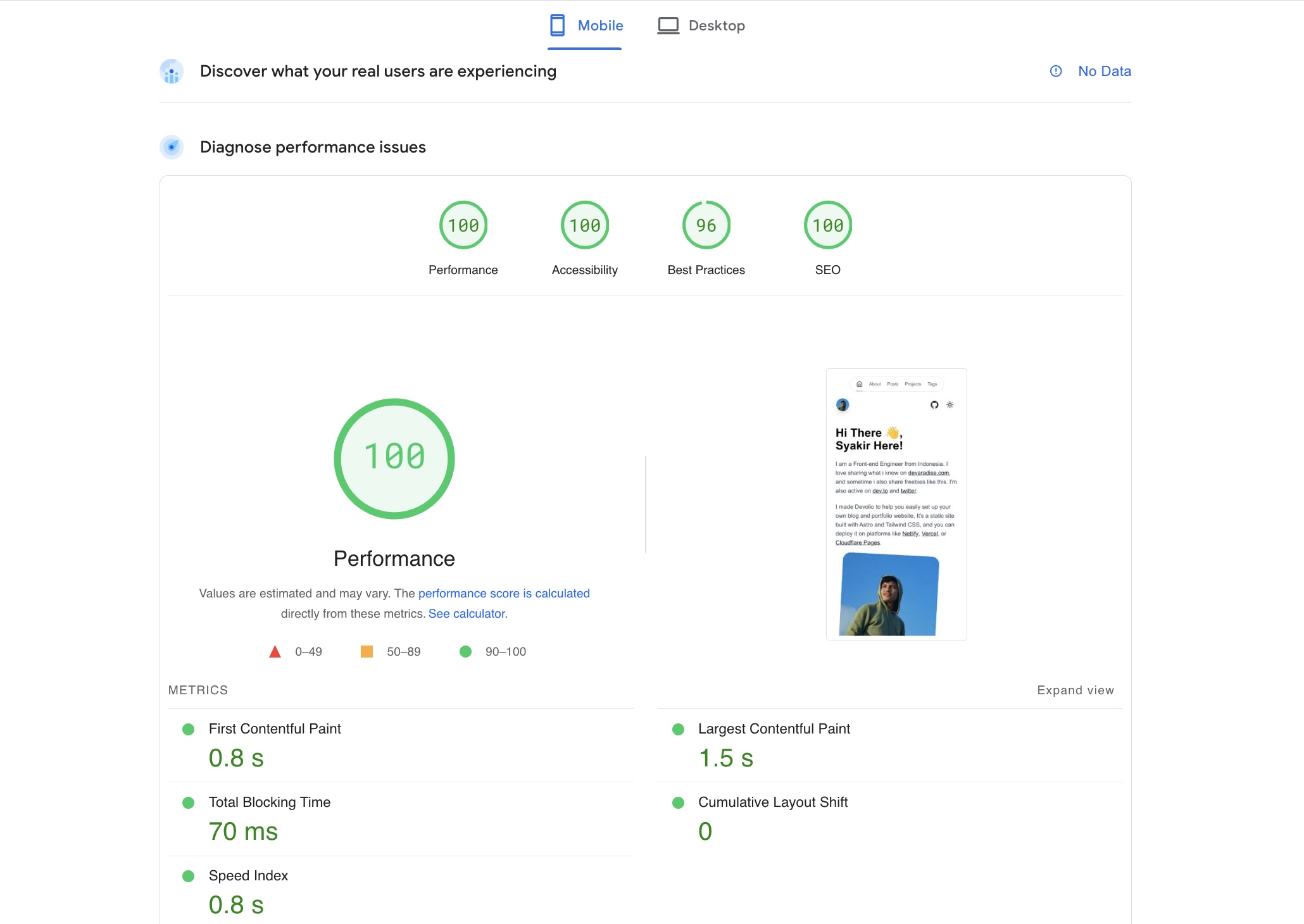
Task: Expand the metrics Expand view option
Action: [x=1076, y=690]
